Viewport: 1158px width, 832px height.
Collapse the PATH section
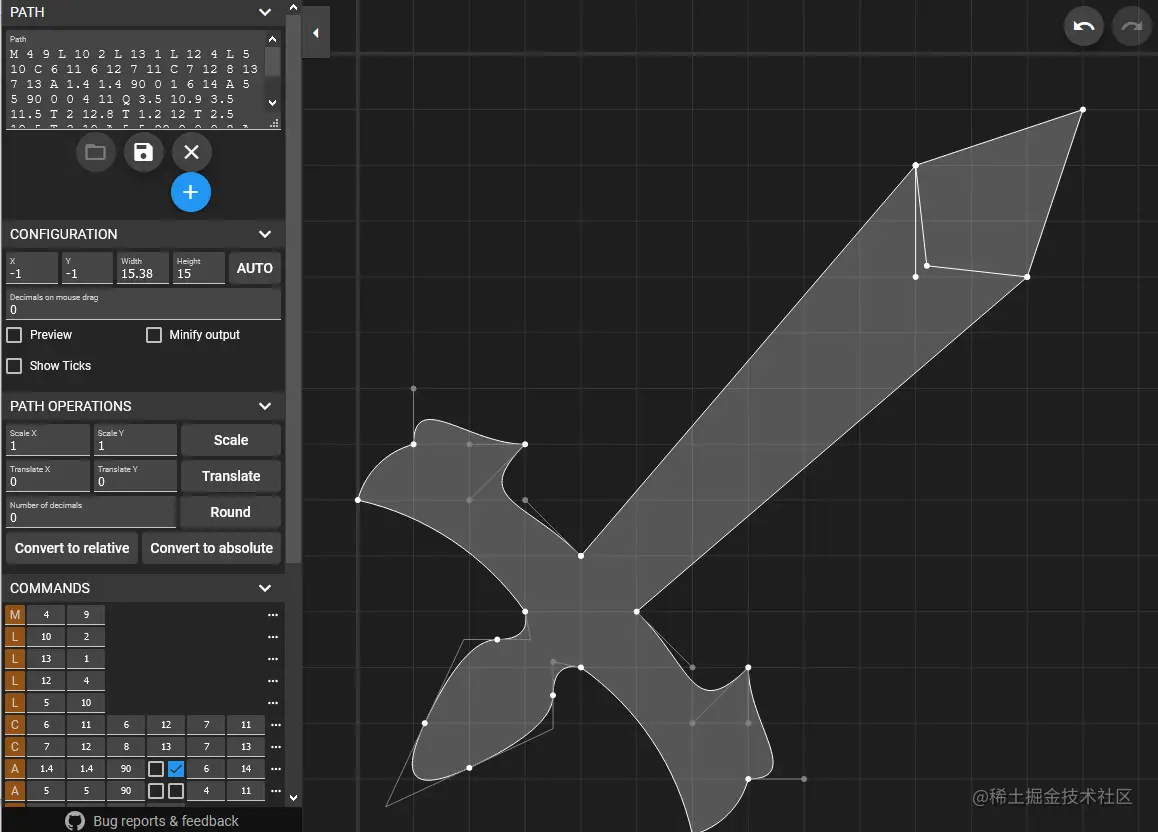[265, 13]
